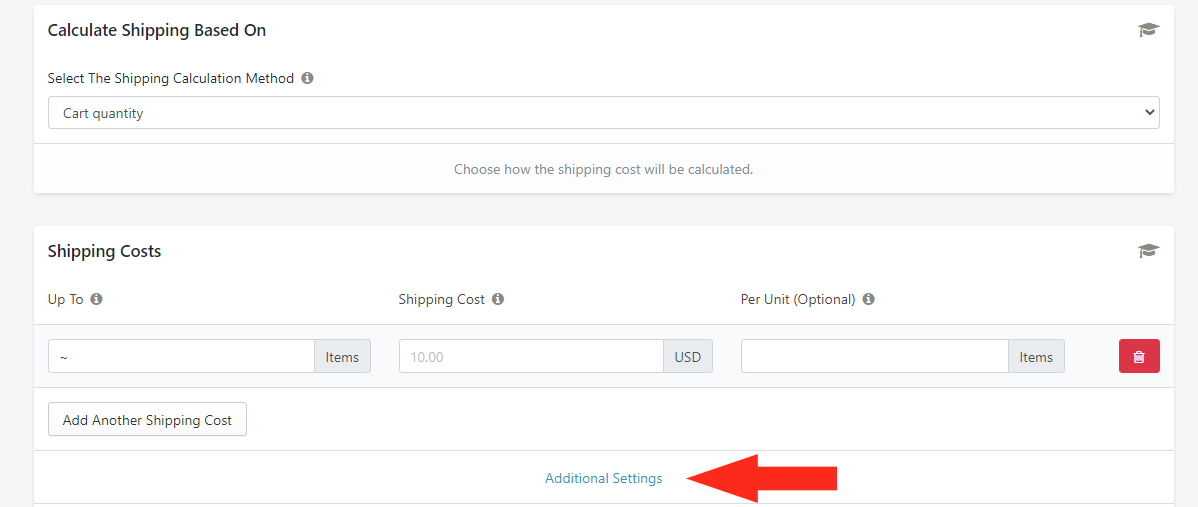This screenshot has height=507, width=1198.
Task: Open tutorial icon in Calculate Shipping Based On section
Action: (x=1148, y=31)
